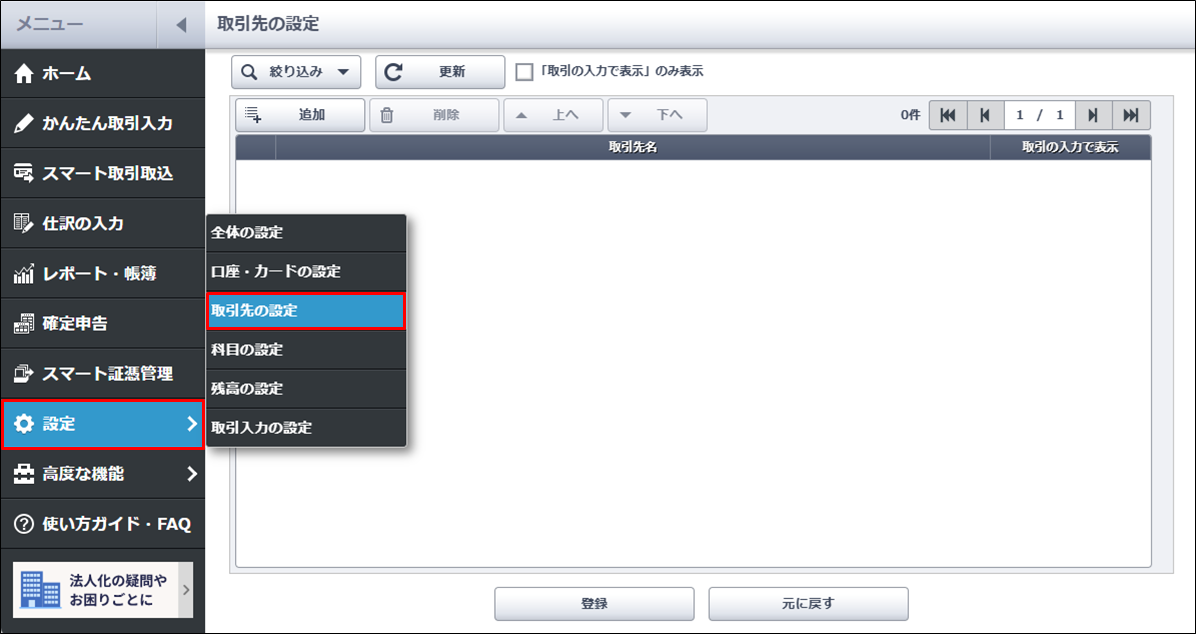Click the スマート証憑管理 document icon

[24, 374]
